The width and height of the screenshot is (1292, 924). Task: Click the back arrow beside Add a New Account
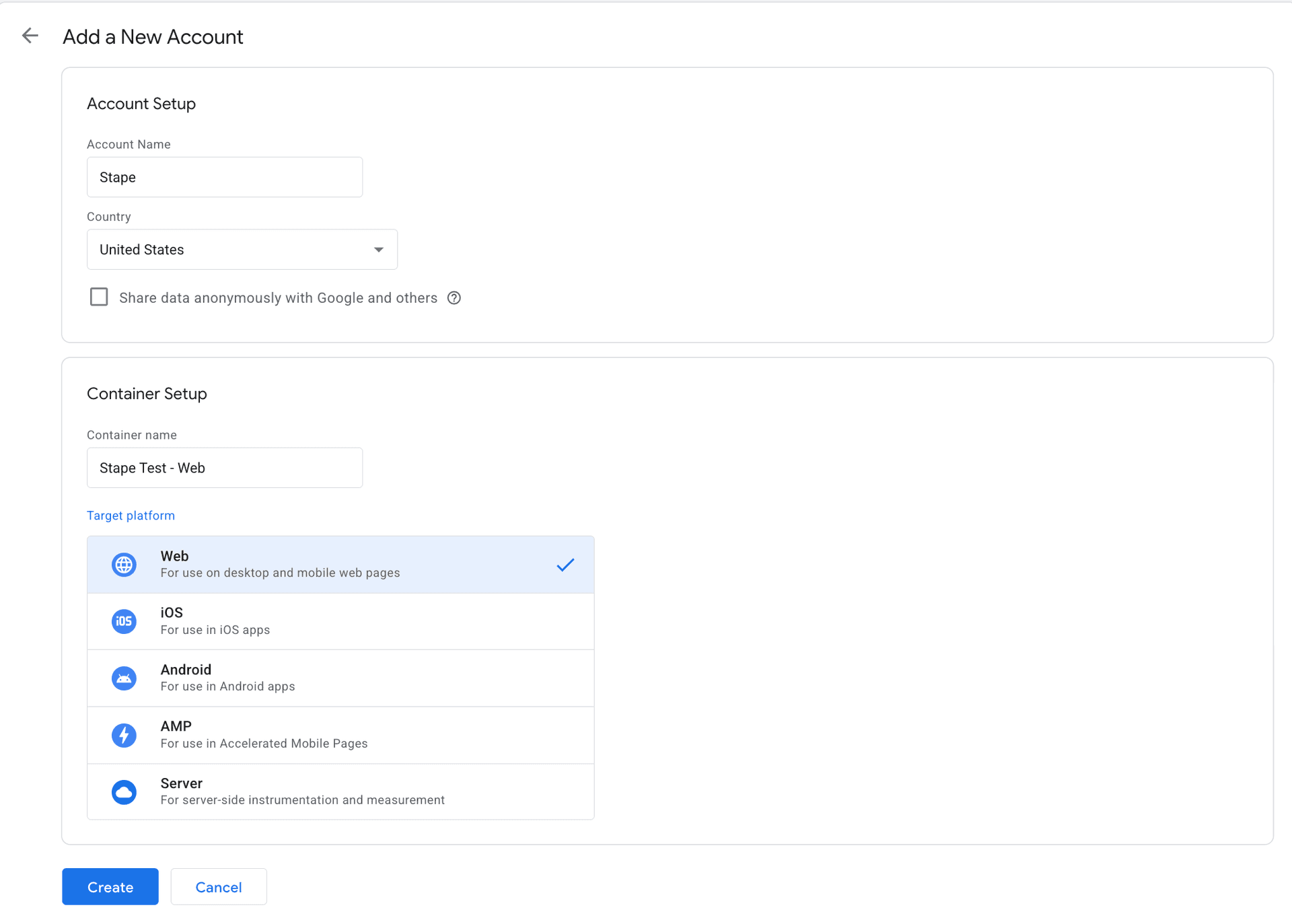(30, 36)
